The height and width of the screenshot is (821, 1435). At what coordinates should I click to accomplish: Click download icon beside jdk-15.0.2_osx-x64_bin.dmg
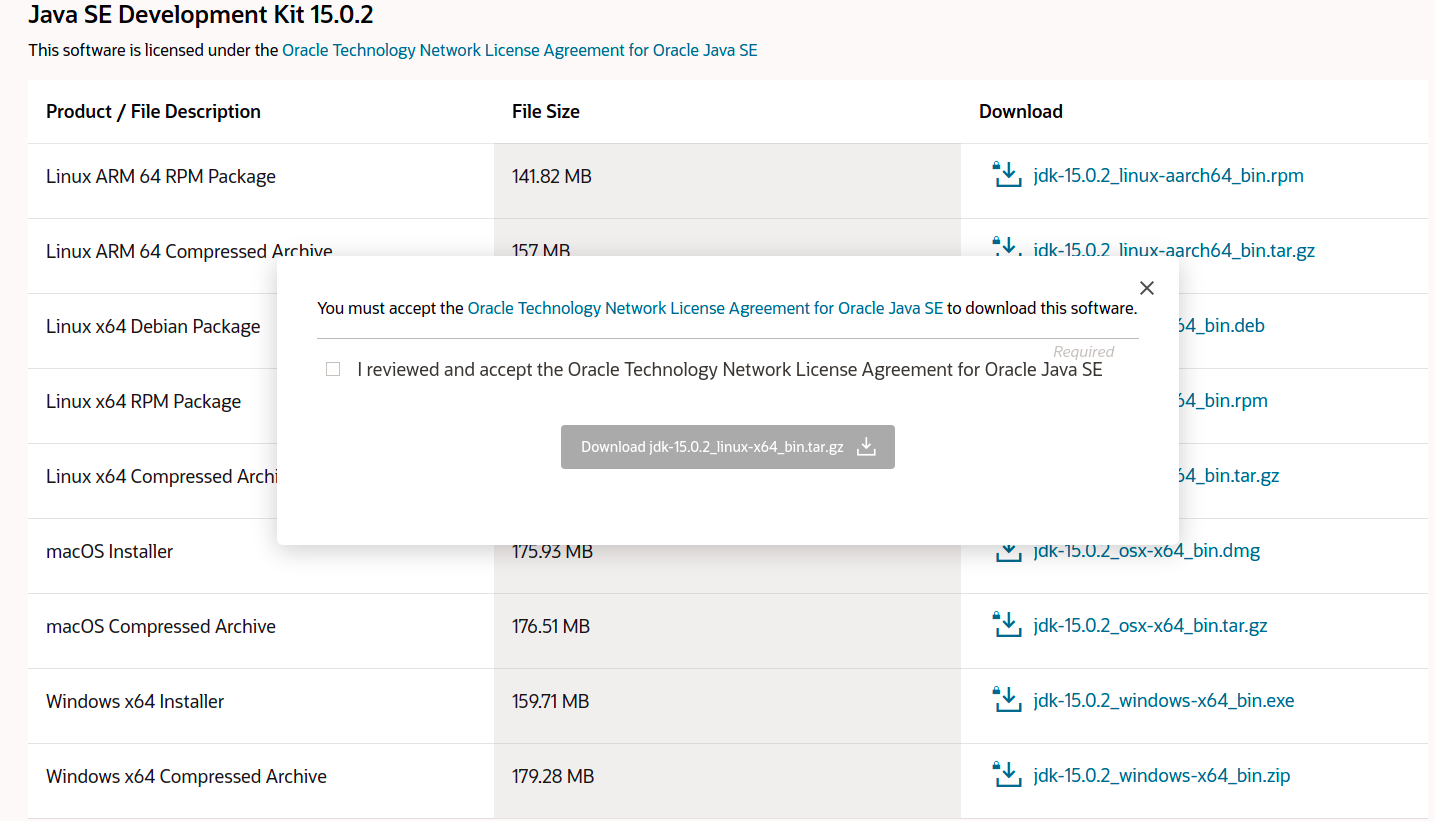1008,553
